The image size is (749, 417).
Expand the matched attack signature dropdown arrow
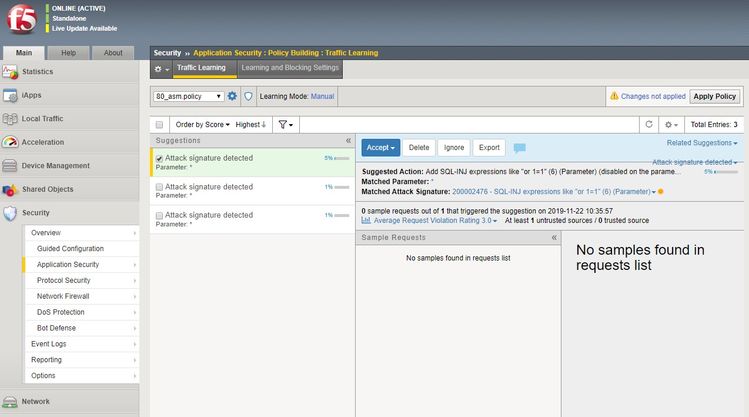point(654,192)
